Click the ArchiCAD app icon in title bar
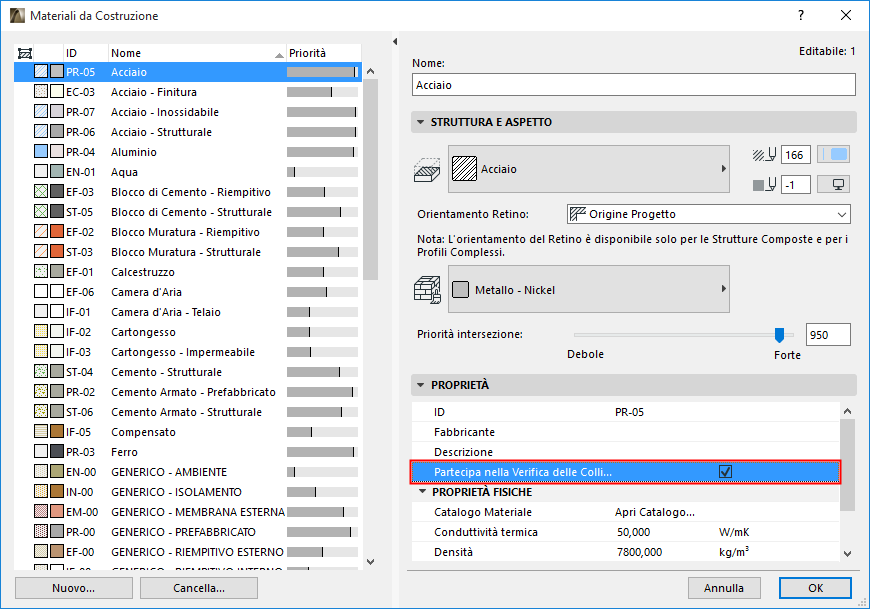870x609 pixels. click(17, 16)
